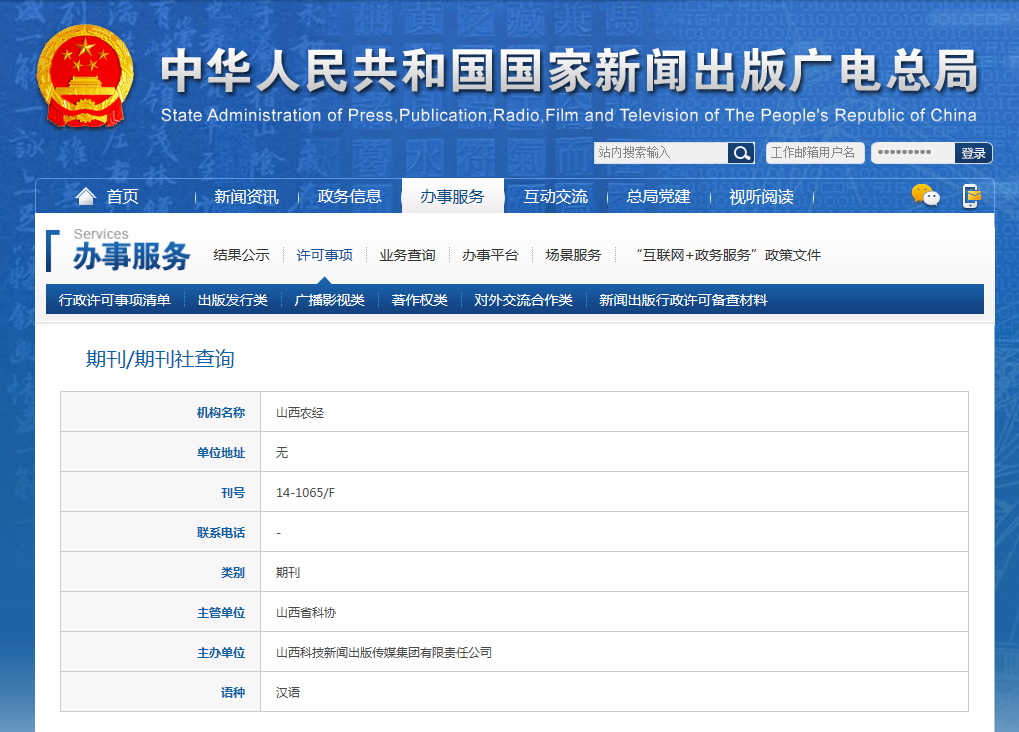Image resolution: width=1019 pixels, height=732 pixels.
Task: Select 结果公示 sub-menu link
Action: click(x=241, y=255)
